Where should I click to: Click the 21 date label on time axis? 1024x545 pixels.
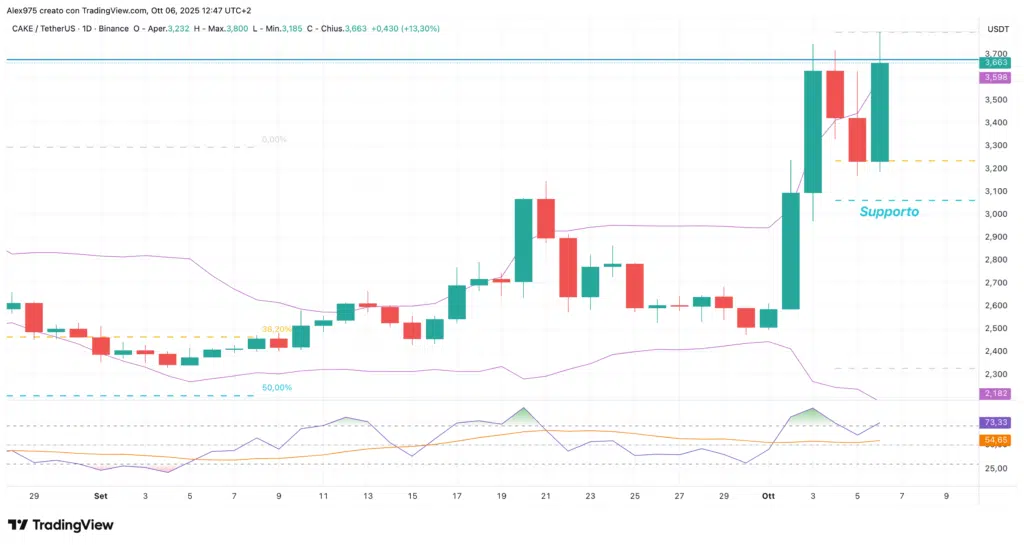545,495
